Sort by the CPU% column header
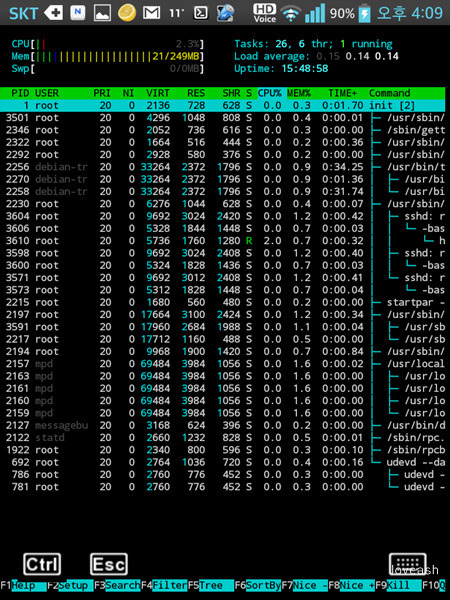The image size is (450, 600). 270,93
